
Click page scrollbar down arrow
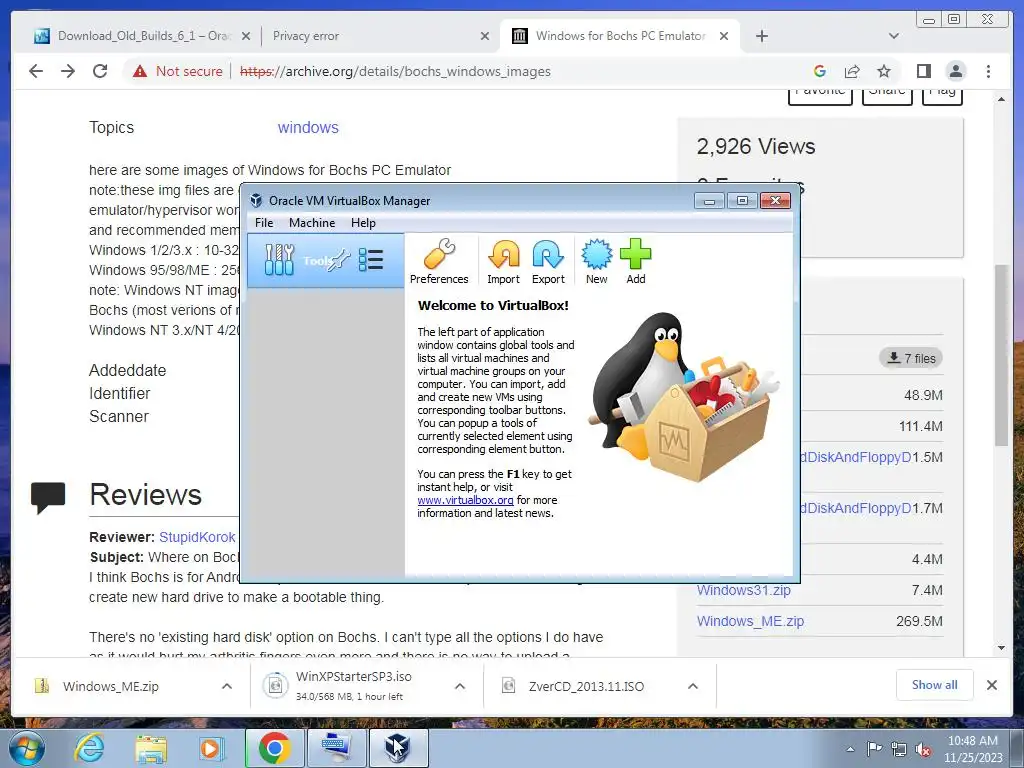pos(1001,648)
